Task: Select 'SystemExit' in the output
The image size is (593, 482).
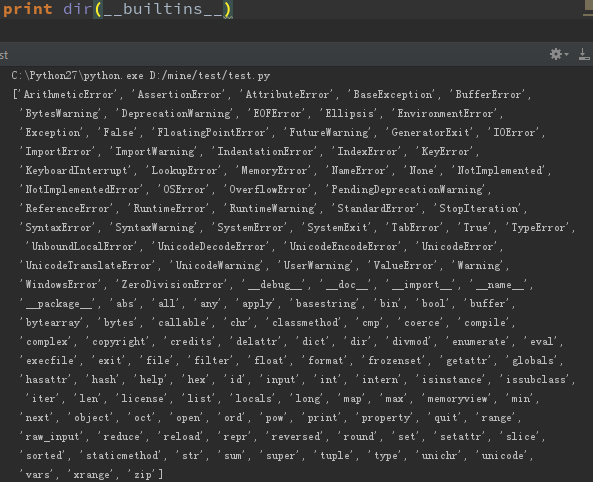Action: pos(337,227)
